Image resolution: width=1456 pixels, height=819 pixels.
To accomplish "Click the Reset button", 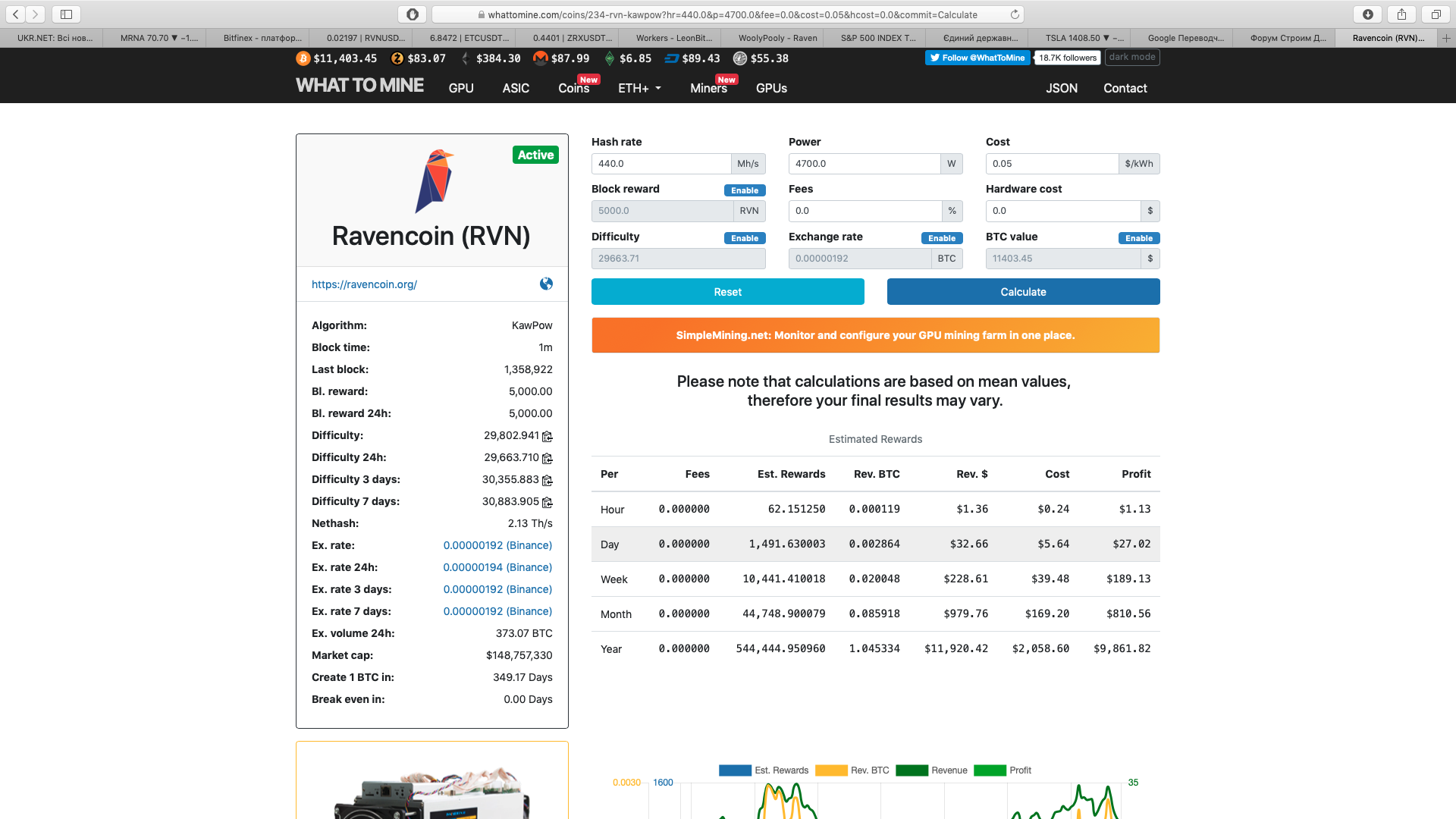I will (x=727, y=292).
